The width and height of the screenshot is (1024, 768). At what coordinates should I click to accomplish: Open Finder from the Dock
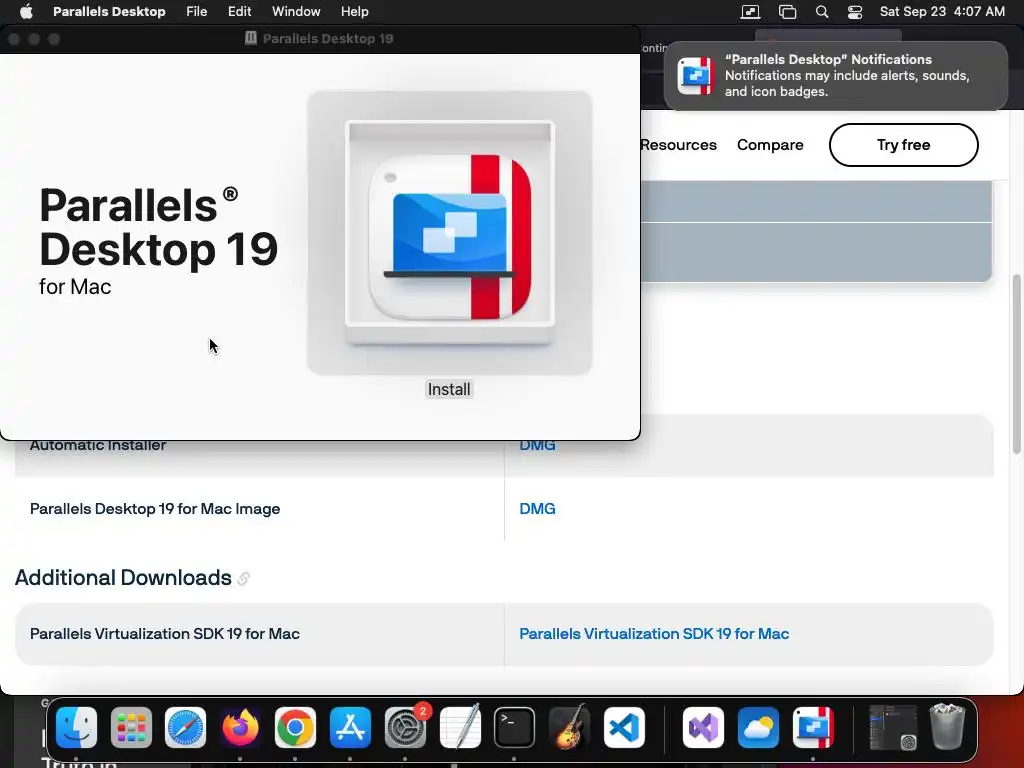[x=76, y=727]
